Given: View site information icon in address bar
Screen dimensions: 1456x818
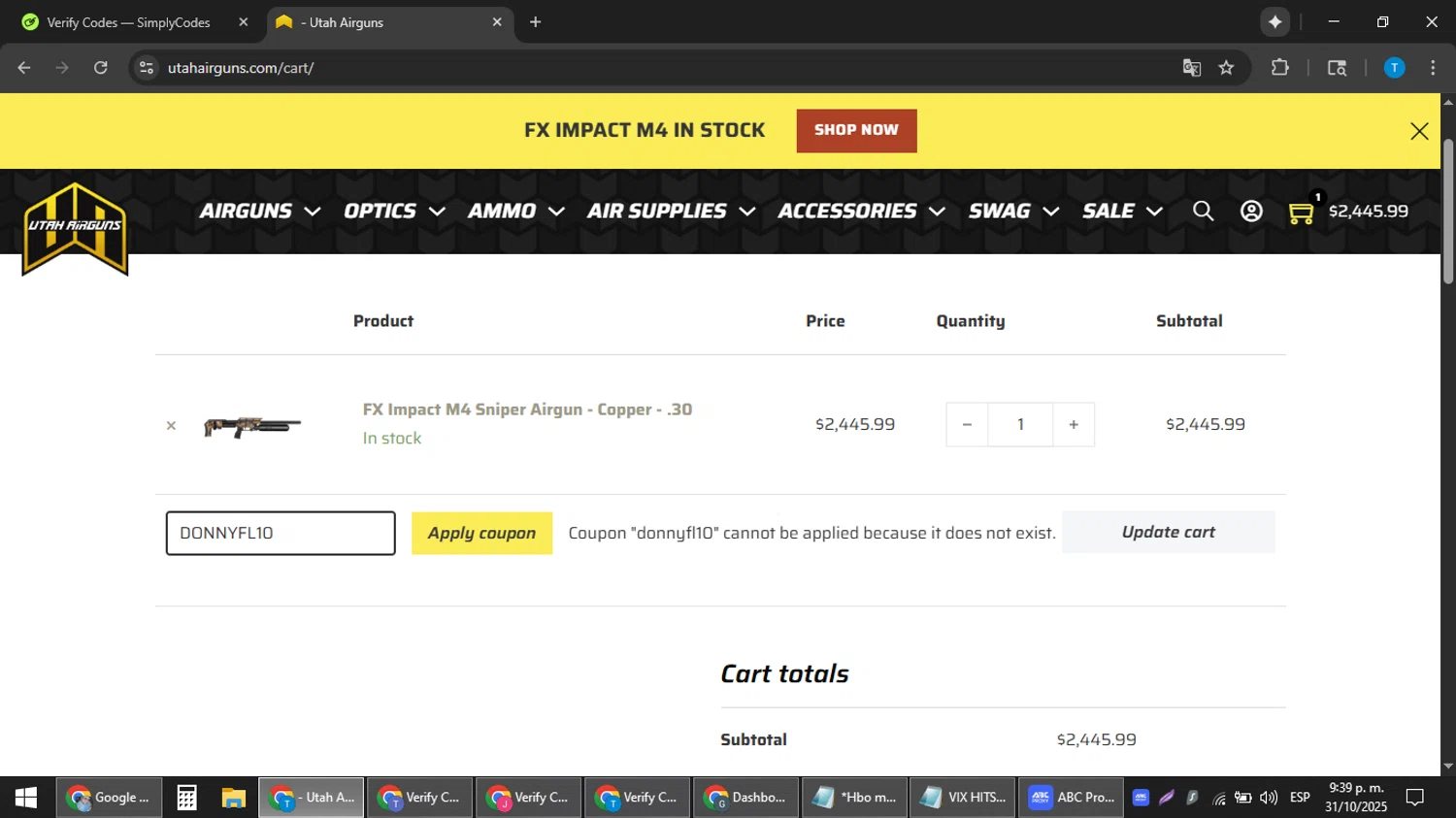Looking at the screenshot, I should [147, 68].
